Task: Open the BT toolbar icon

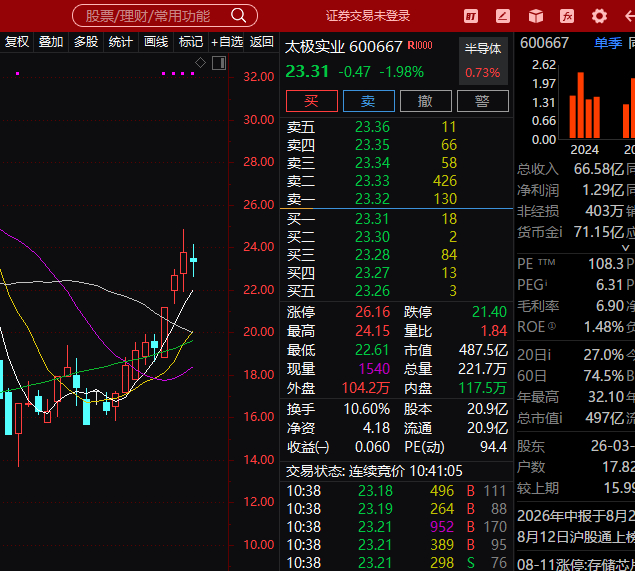Action: pos(471,16)
